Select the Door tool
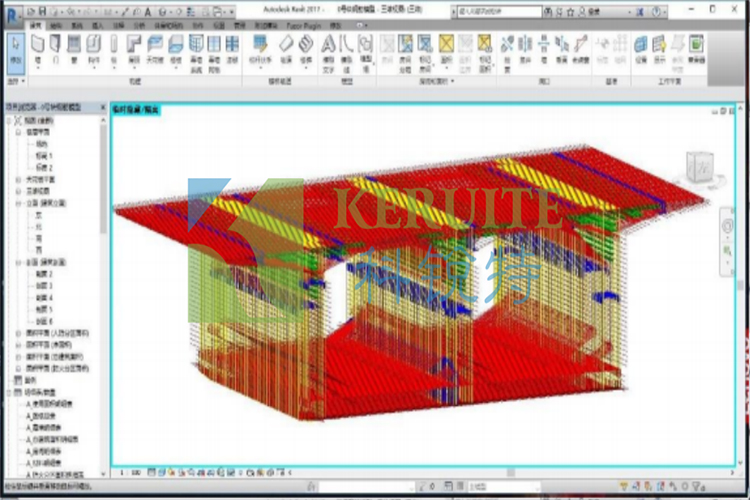Image resolution: width=750 pixels, height=500 pixels. [x=55, y=50]
